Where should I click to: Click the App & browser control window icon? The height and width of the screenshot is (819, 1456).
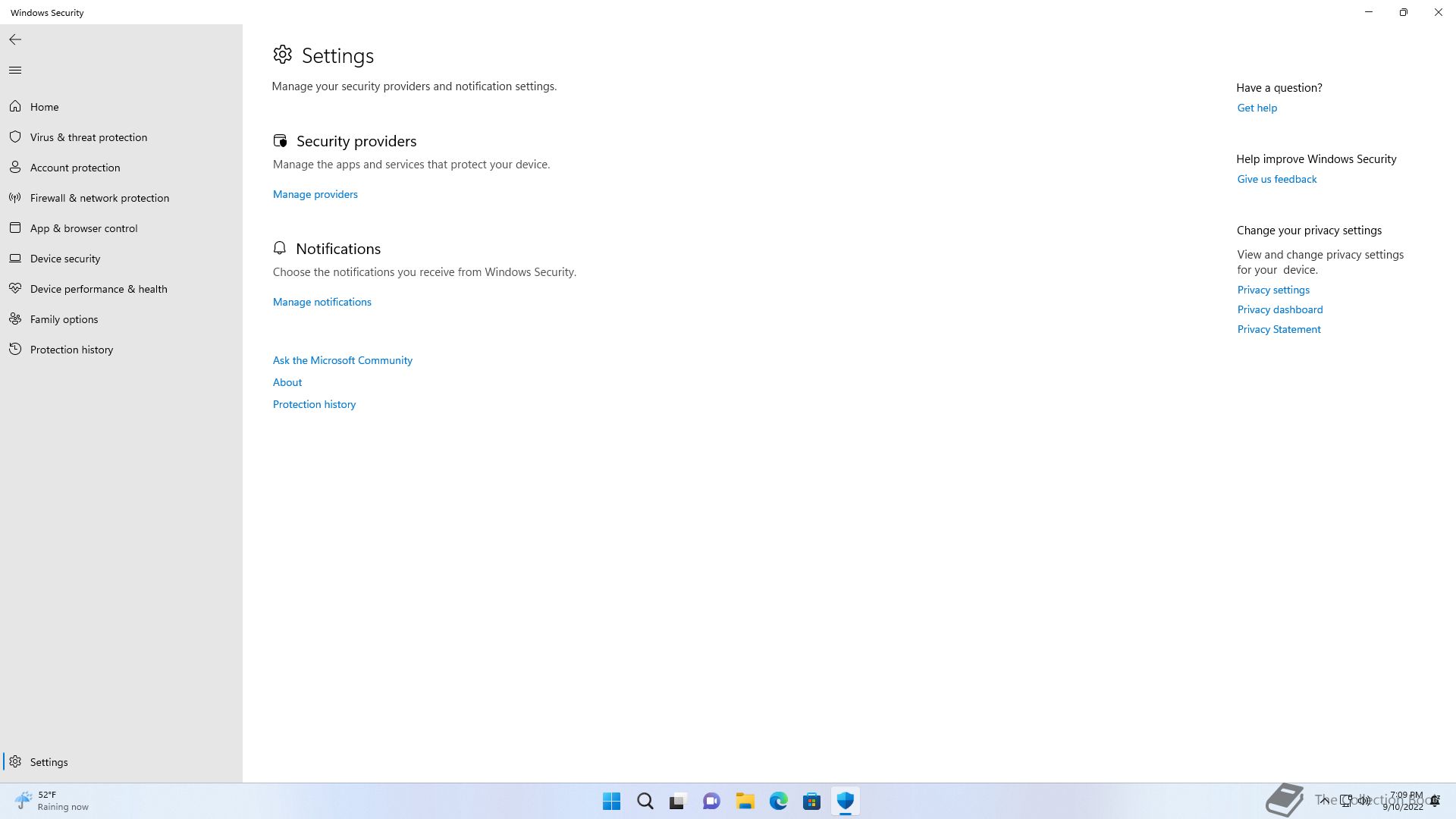15,227
